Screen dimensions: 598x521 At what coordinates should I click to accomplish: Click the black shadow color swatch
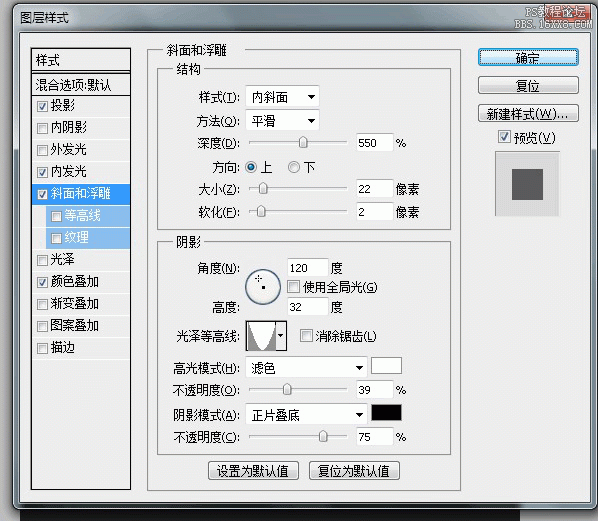386,413
